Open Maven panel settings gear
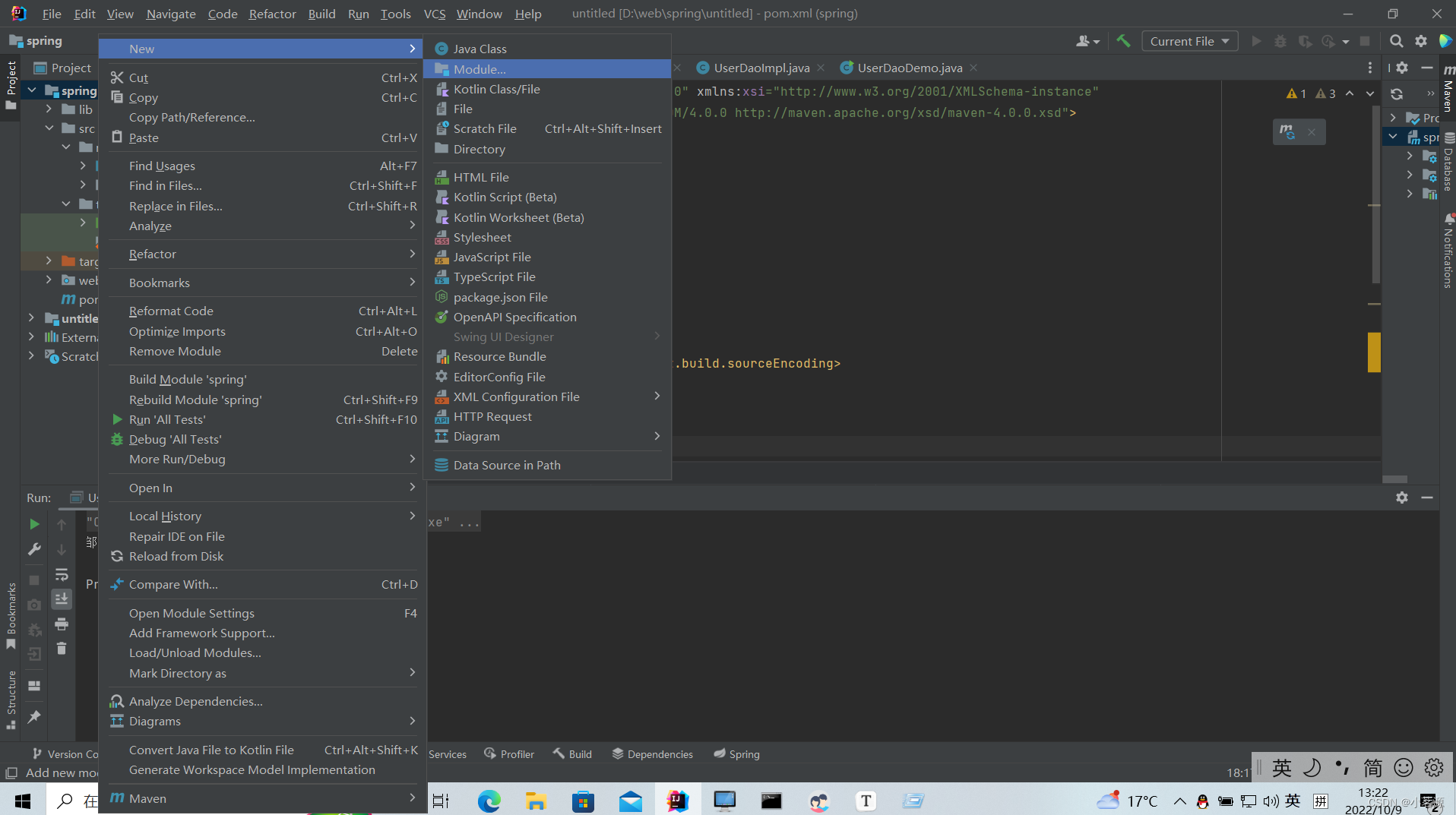 tap(1402, 68)
